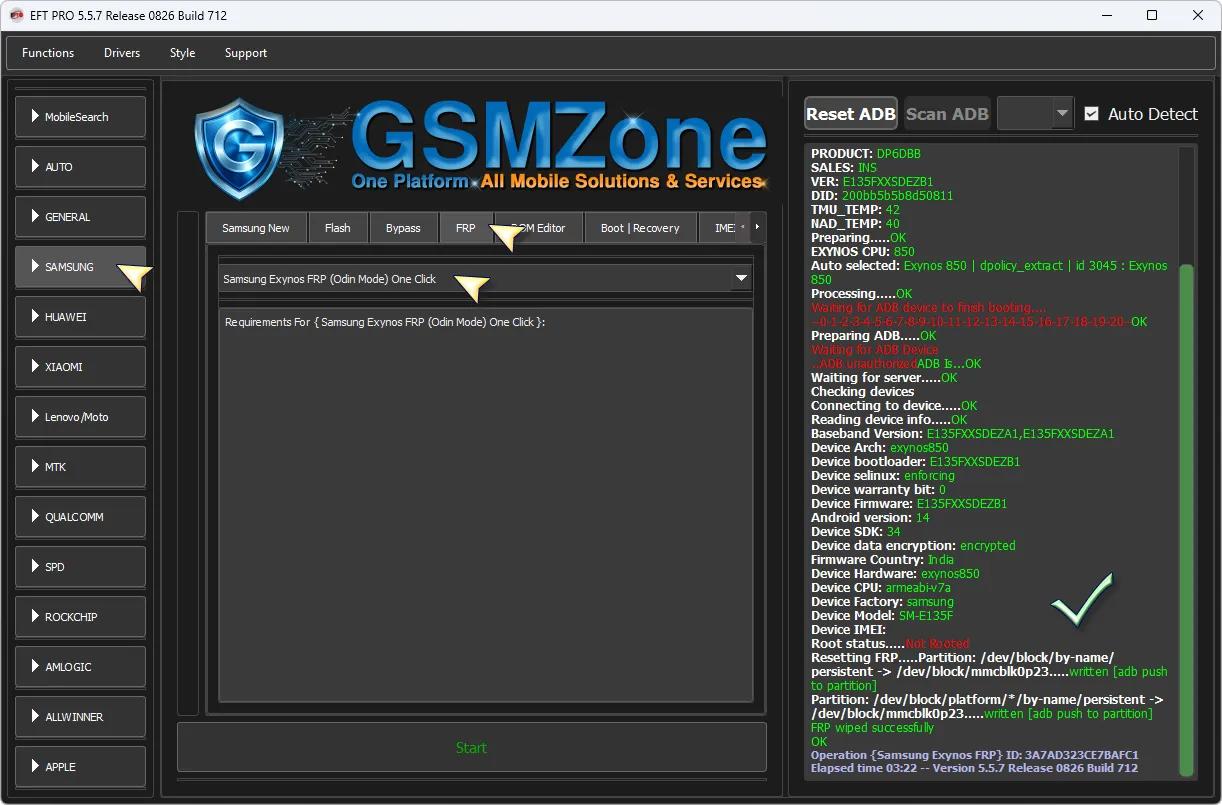Image resolution: width=1222 pixels, height=805 pixels.
Task: Click the 'PRODUCT: DP6DBB' log line
Action: (866, 154)
